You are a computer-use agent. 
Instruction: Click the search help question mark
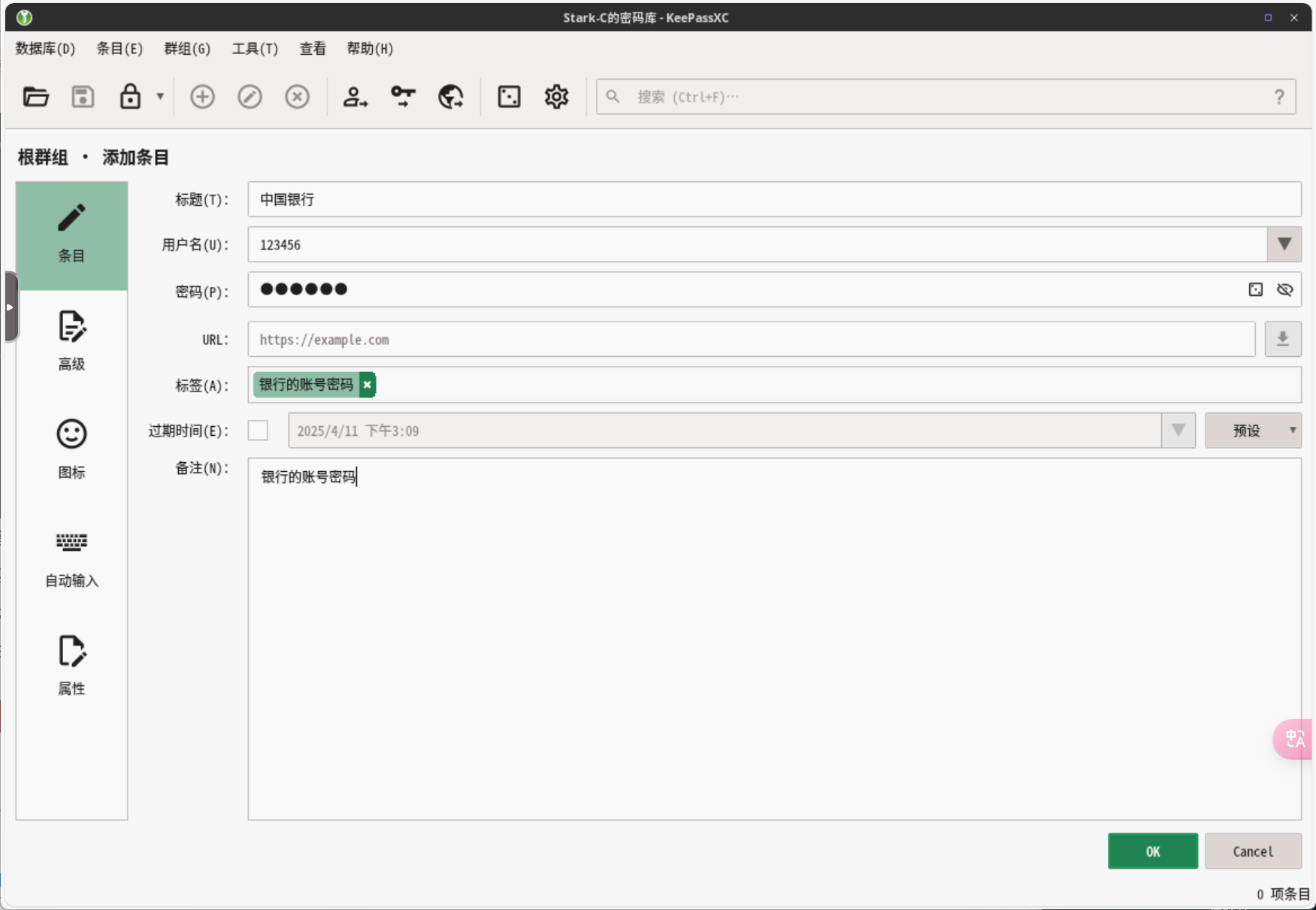point(1278,97)
